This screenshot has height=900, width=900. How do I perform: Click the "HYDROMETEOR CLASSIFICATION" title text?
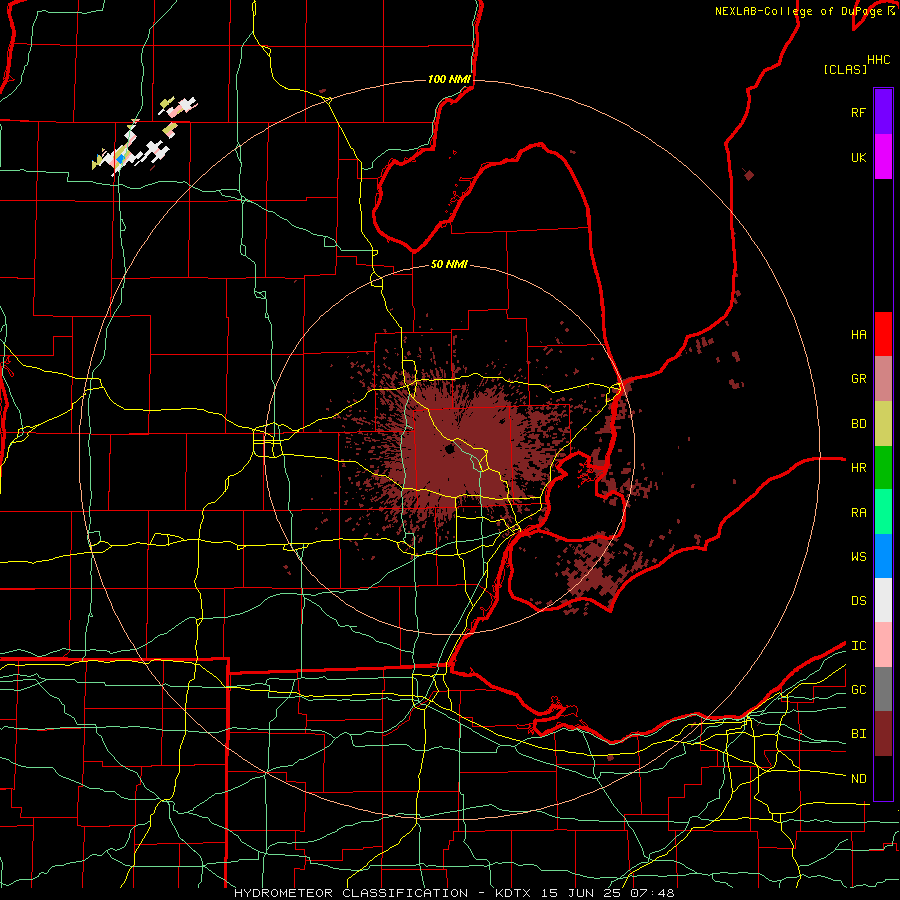[351, 893]
